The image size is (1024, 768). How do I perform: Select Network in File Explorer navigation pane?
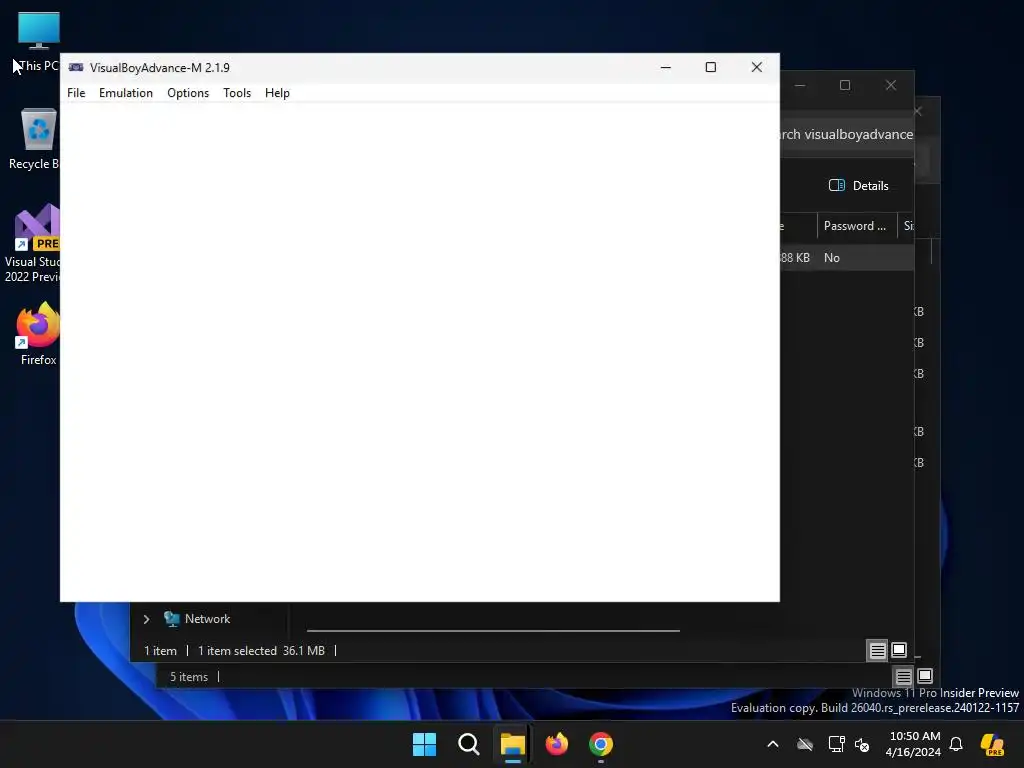pos(207,618)
